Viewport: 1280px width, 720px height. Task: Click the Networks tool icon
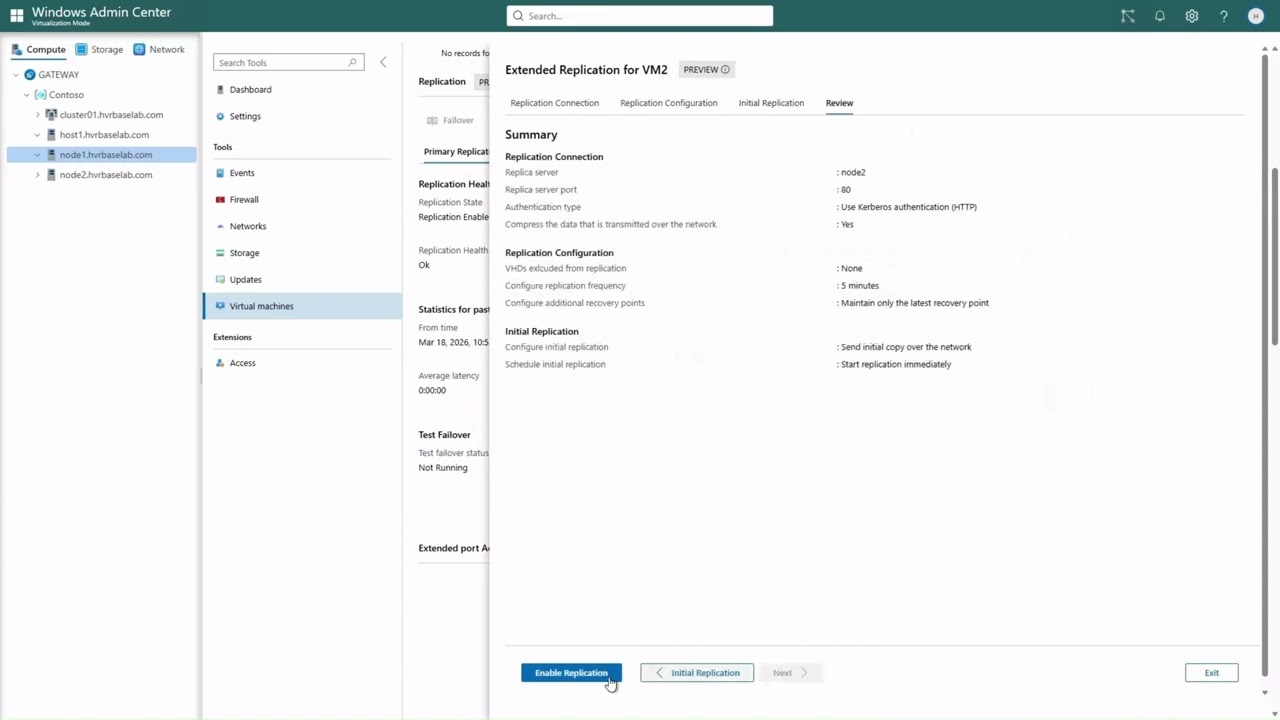click(221, 226)
